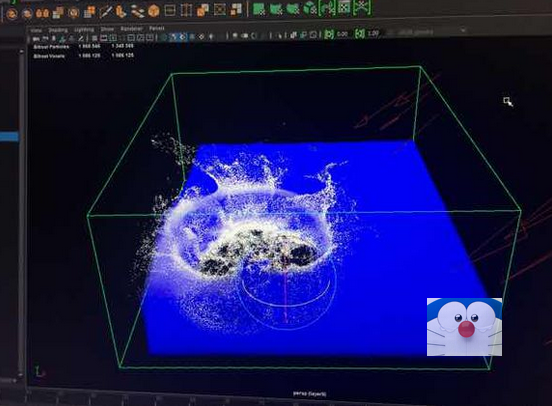Open the Shading panel menu

point(58,30)
